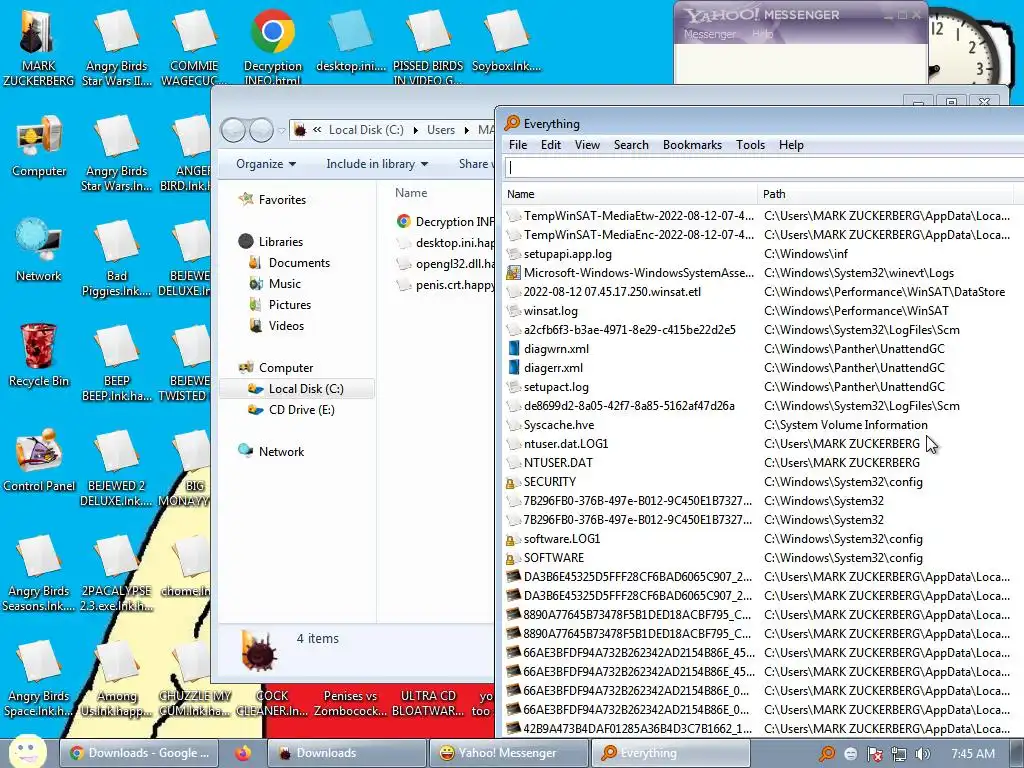Image resolution: width=1024 pixels, height=768 pixels.
Task: Open Yahoo Messenger's Messenger menu
Action: (709, 34)
